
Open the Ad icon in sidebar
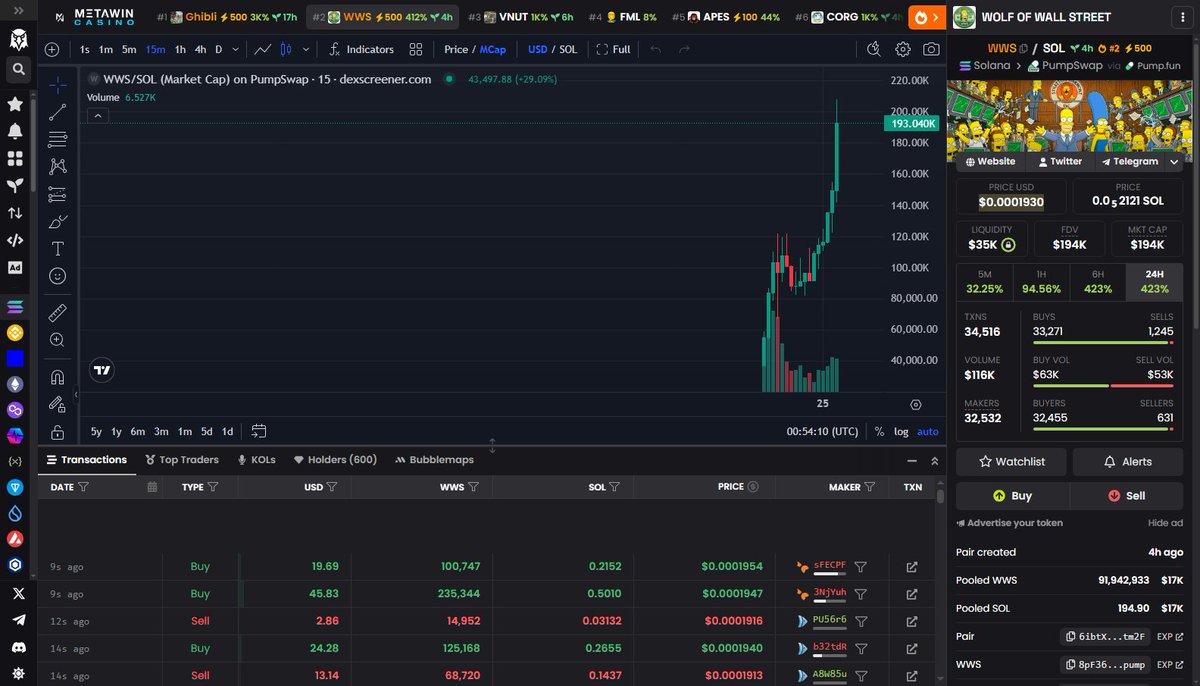15,267
